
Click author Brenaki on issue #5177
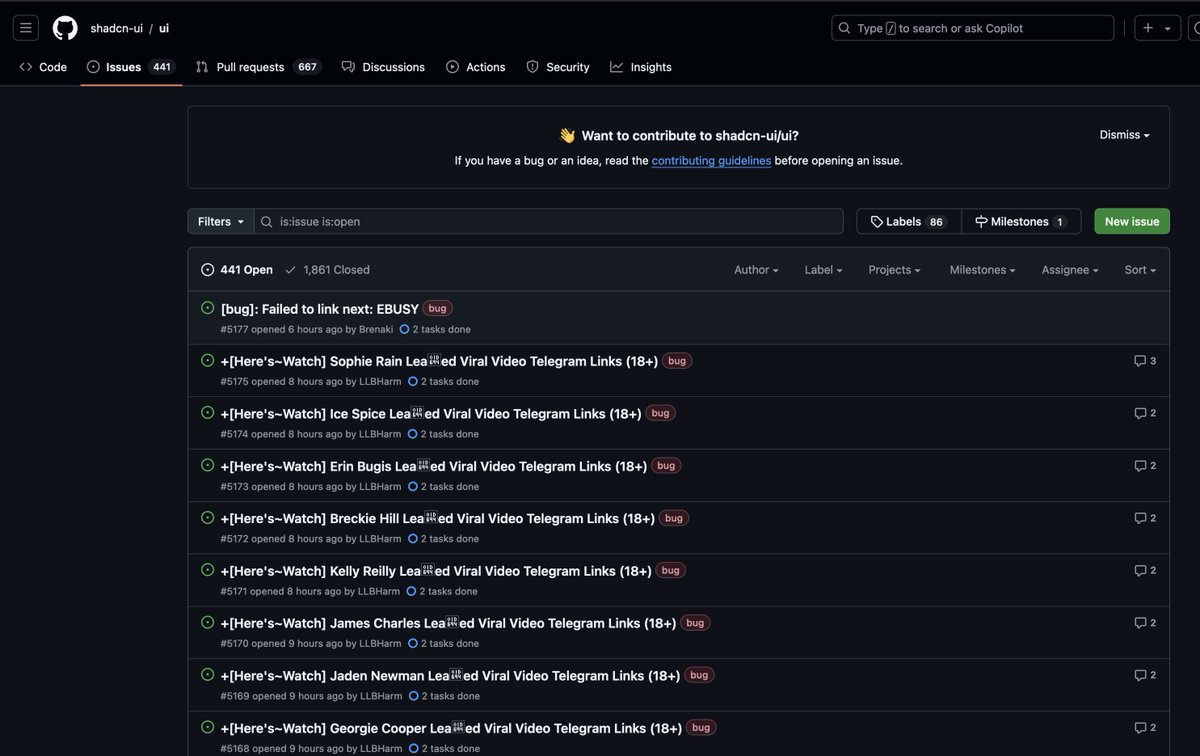[x=376, y=329]
